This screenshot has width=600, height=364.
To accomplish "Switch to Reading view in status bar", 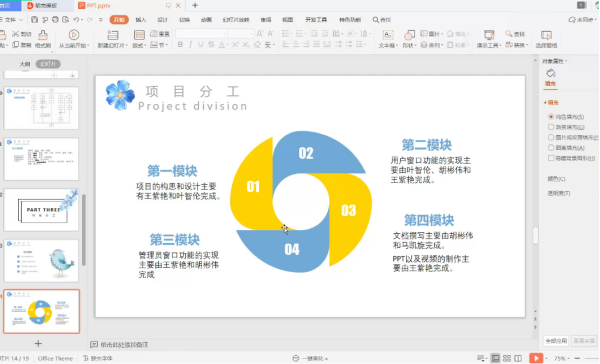I will (518, 358).
